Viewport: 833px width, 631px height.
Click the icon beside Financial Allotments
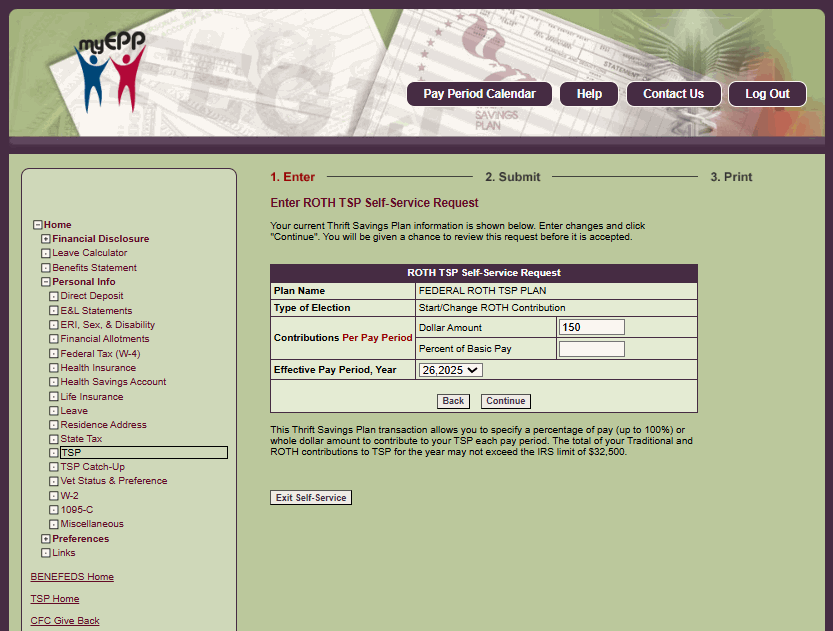click(x=54, y=339)
